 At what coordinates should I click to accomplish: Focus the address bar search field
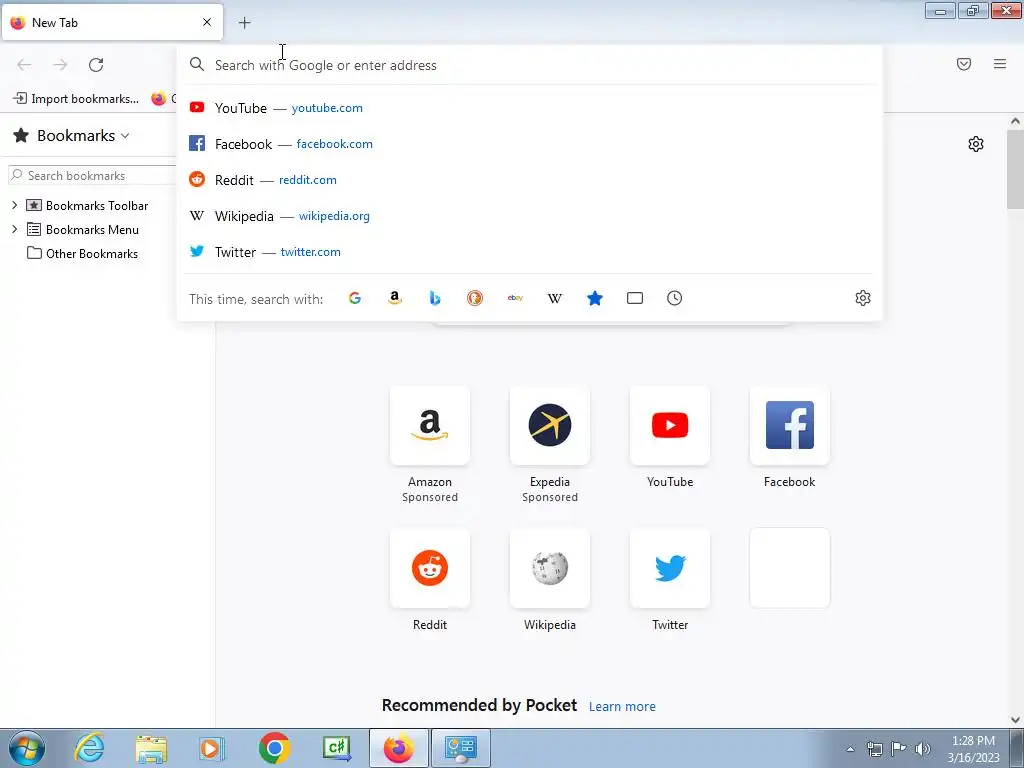pos(529,65)
